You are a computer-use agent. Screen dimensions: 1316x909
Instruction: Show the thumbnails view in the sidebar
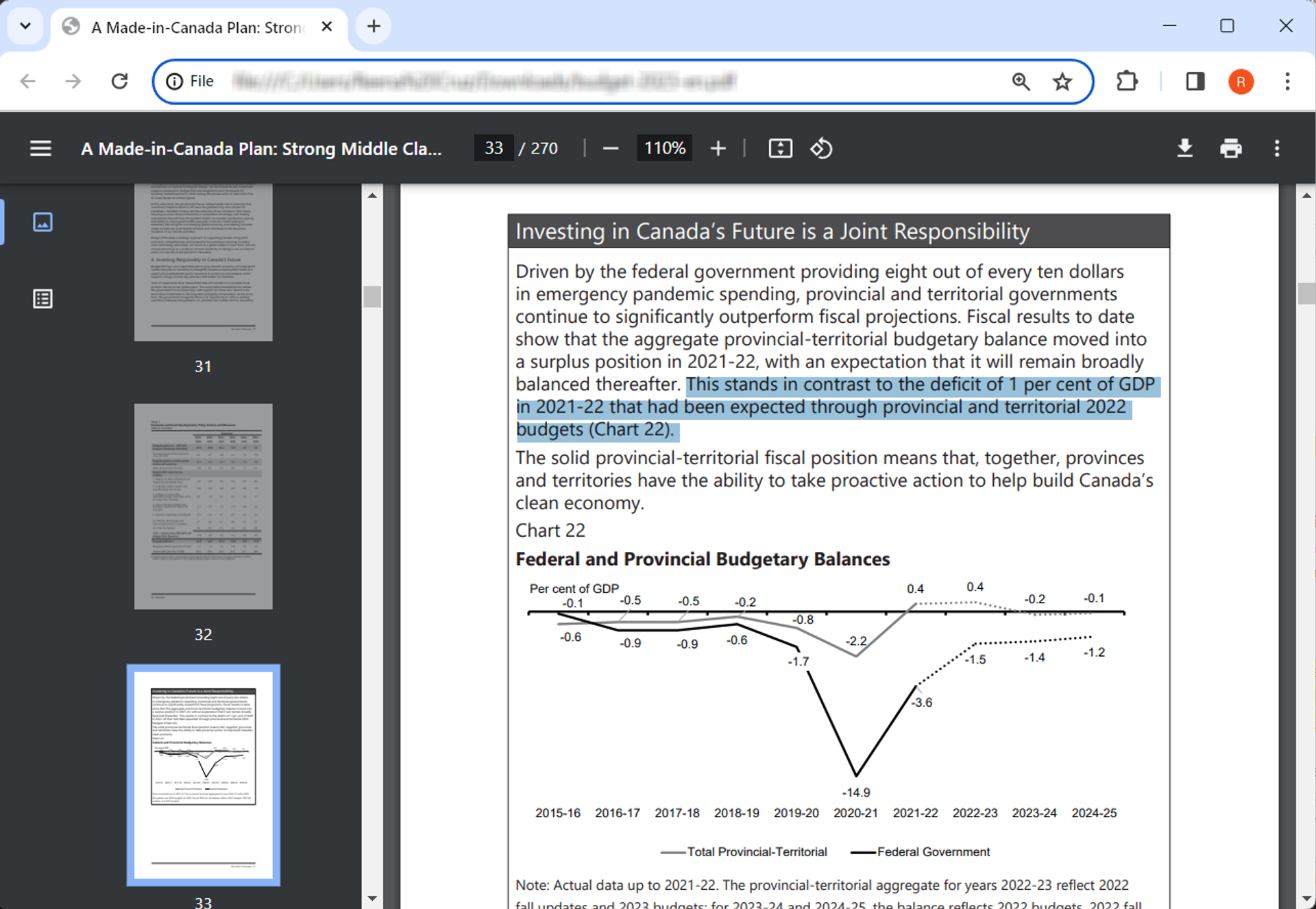click(42, 222)
